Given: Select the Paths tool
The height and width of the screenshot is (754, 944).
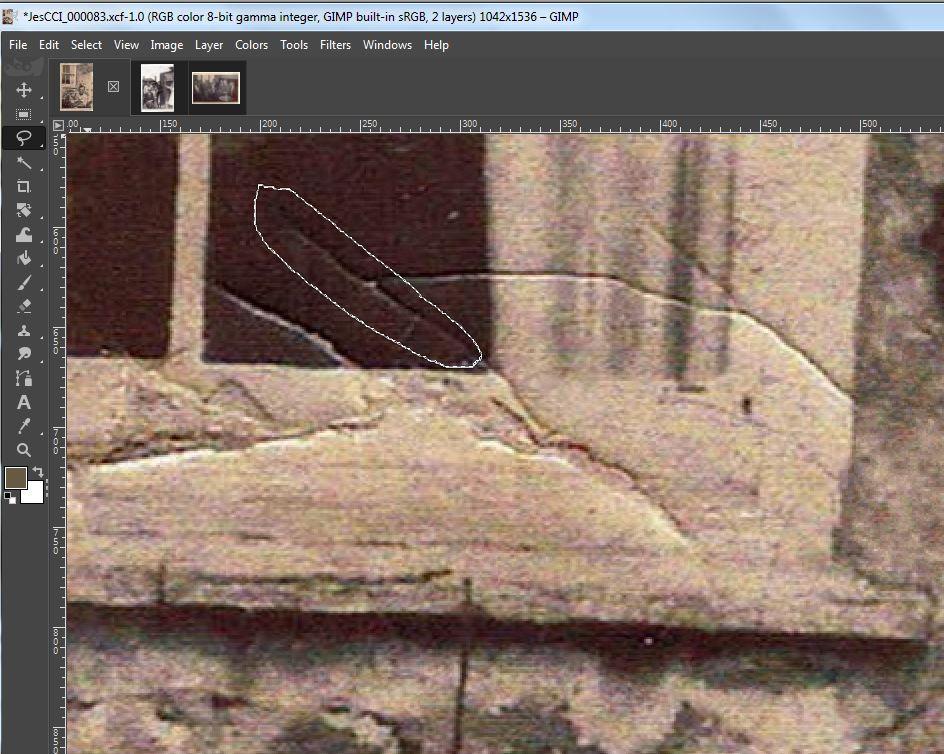Looking at the screenshot, I should pyautogui.click(x=23, y=378).
